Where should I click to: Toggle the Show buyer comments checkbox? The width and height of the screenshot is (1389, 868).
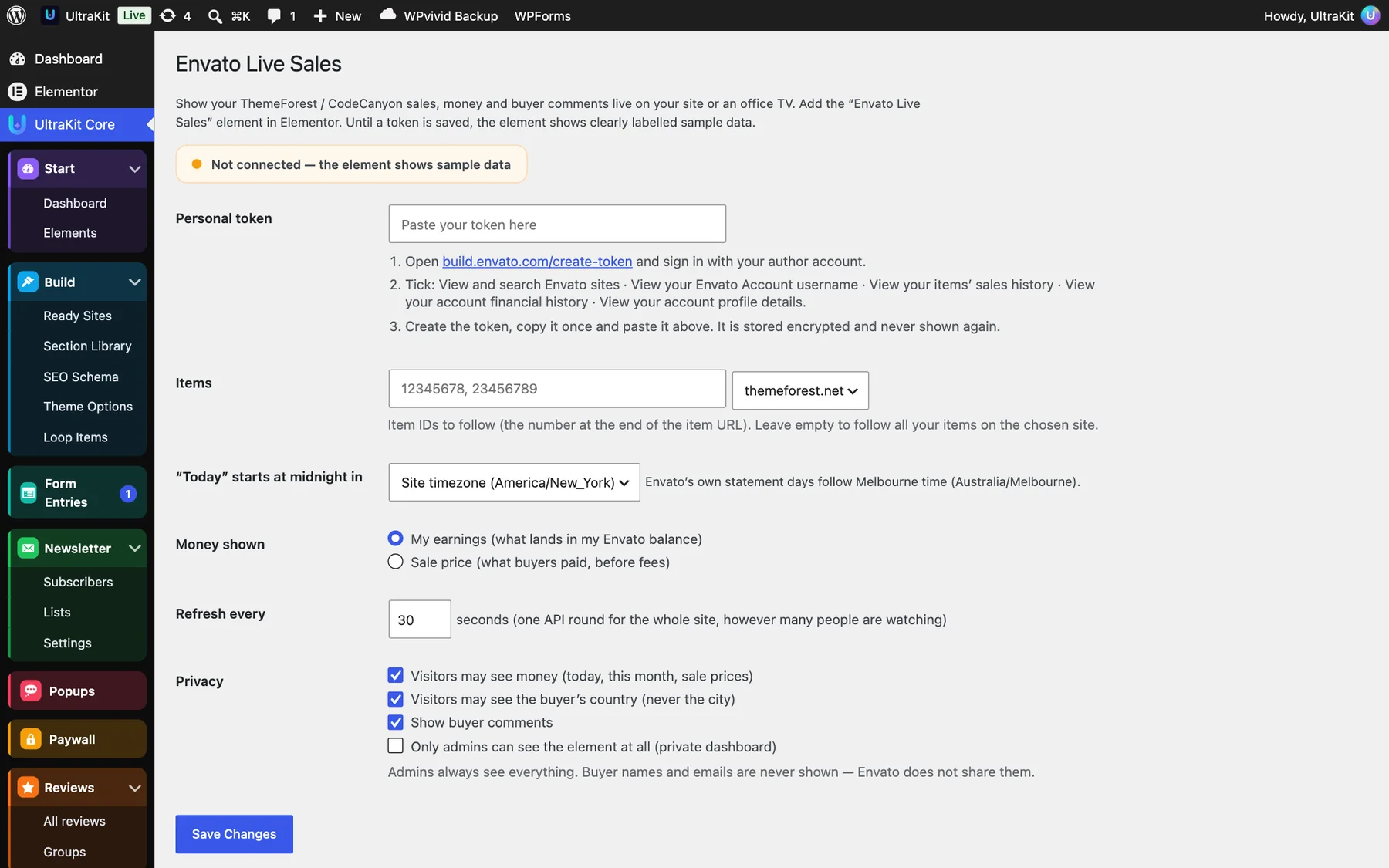click(x=396, y=722)
